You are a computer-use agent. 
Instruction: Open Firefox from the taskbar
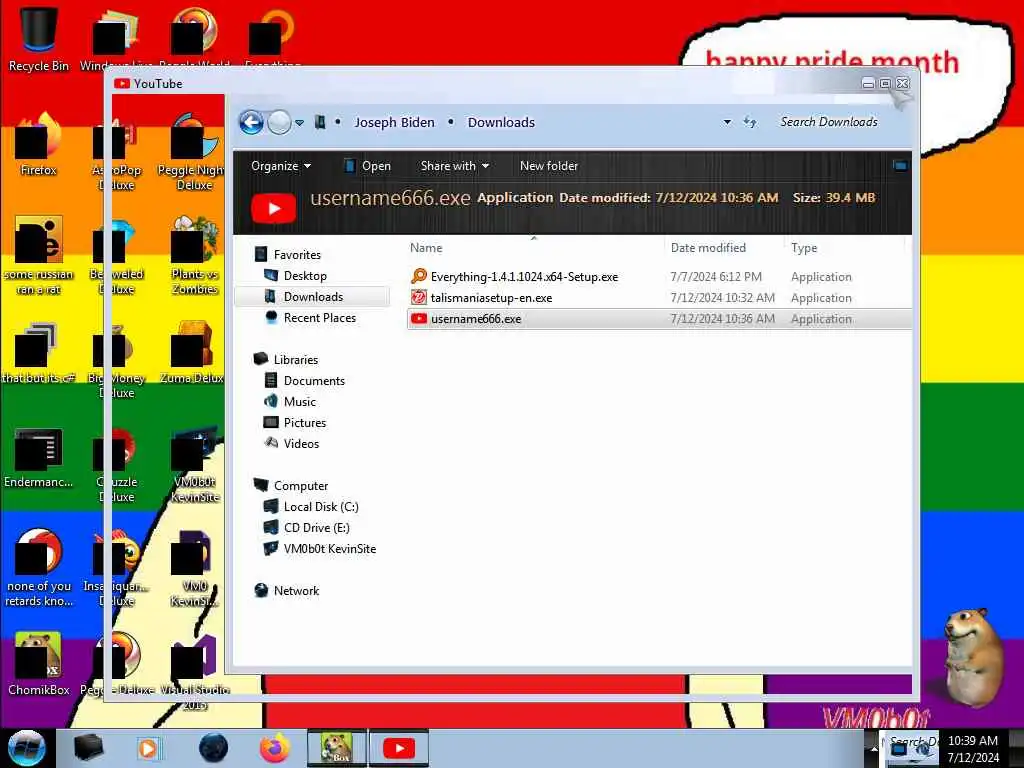[x=275, y=748]
